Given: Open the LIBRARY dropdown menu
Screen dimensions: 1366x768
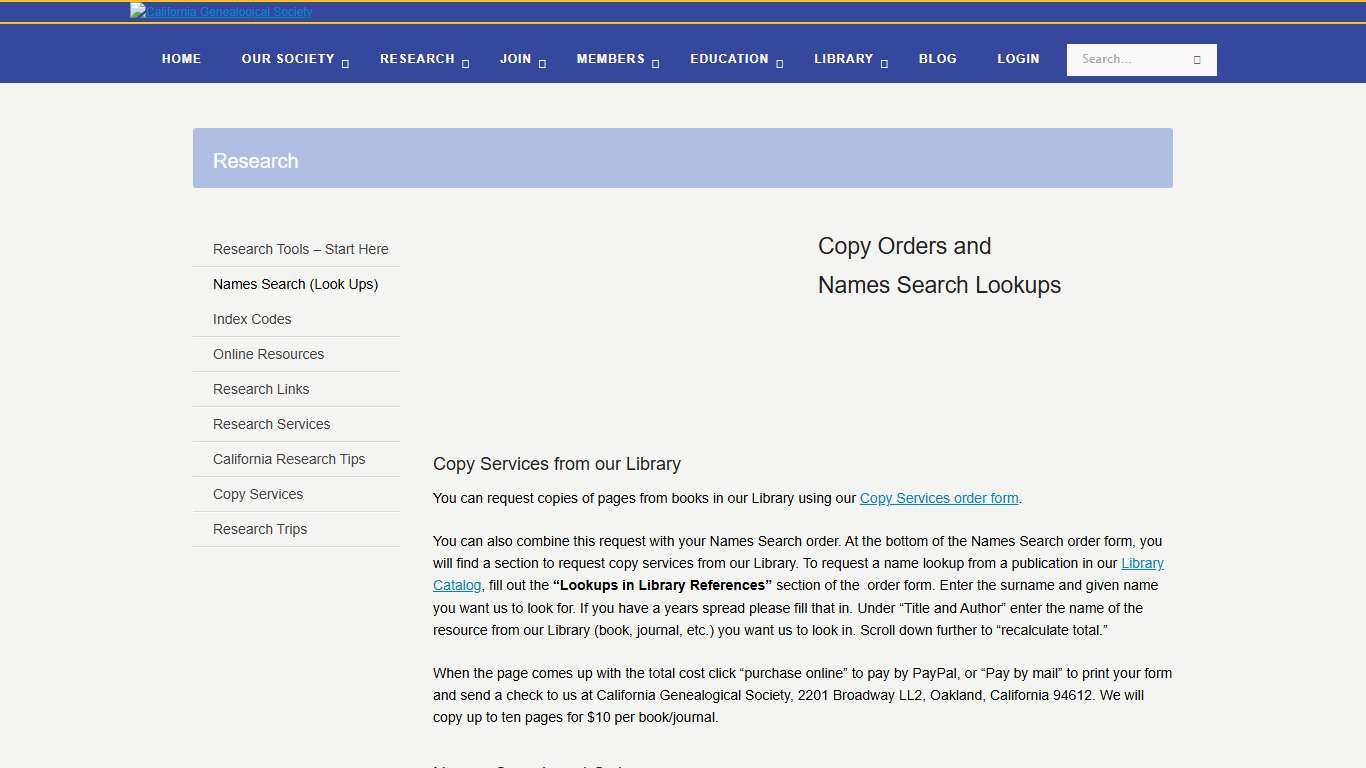Looking at the screenshot, I should pos(844,59).
